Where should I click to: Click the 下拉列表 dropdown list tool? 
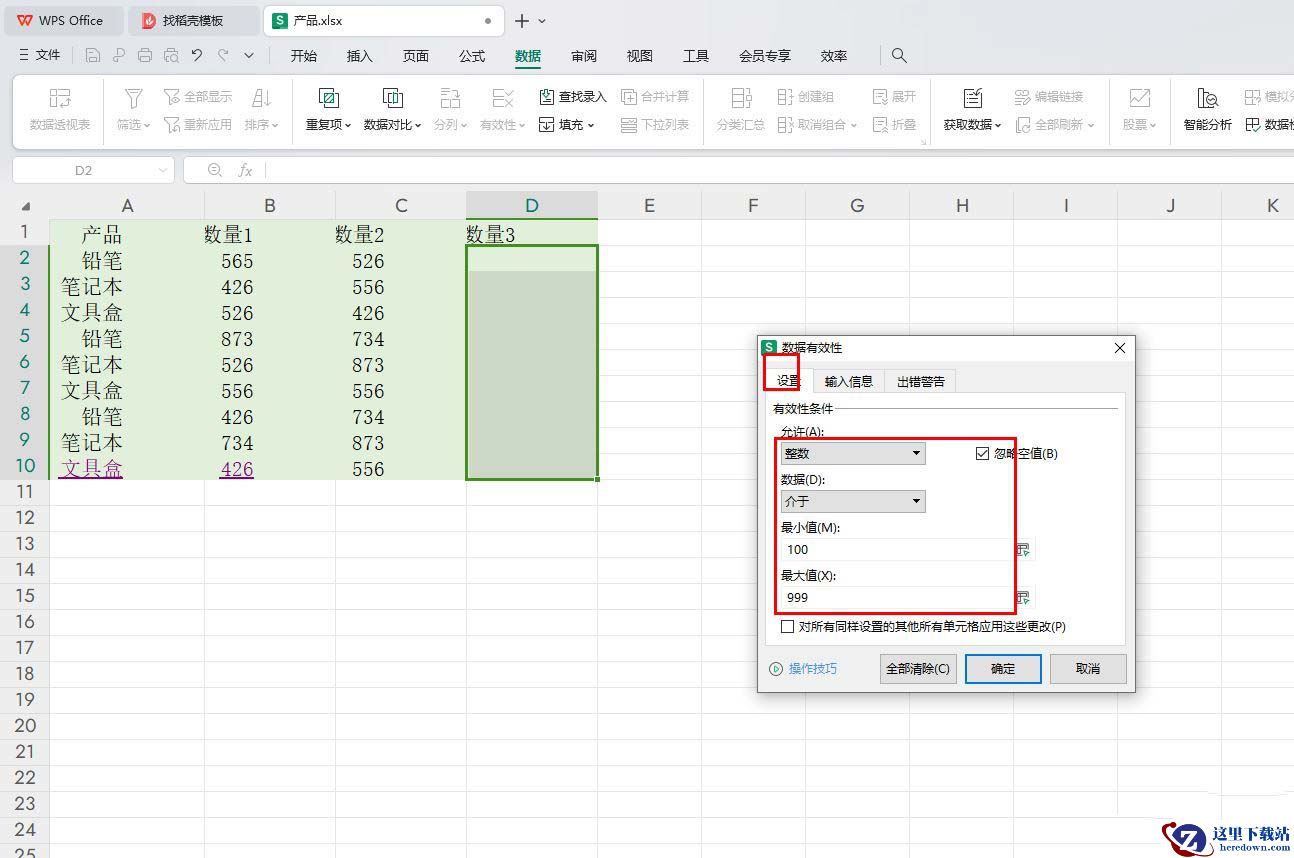(x=656, y=125)
